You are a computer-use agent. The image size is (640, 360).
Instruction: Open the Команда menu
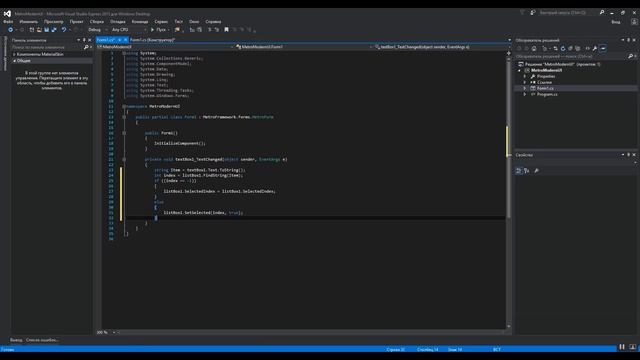click(x=140, y=22)
